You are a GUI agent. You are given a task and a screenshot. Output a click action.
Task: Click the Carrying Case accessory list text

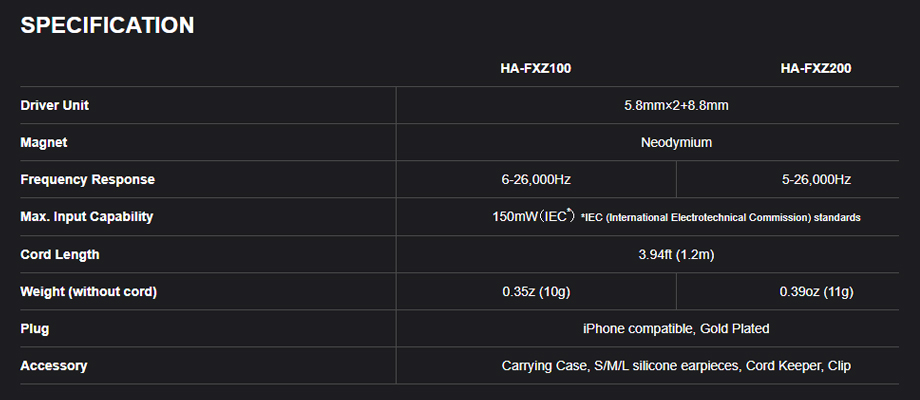tap(677, 365)
